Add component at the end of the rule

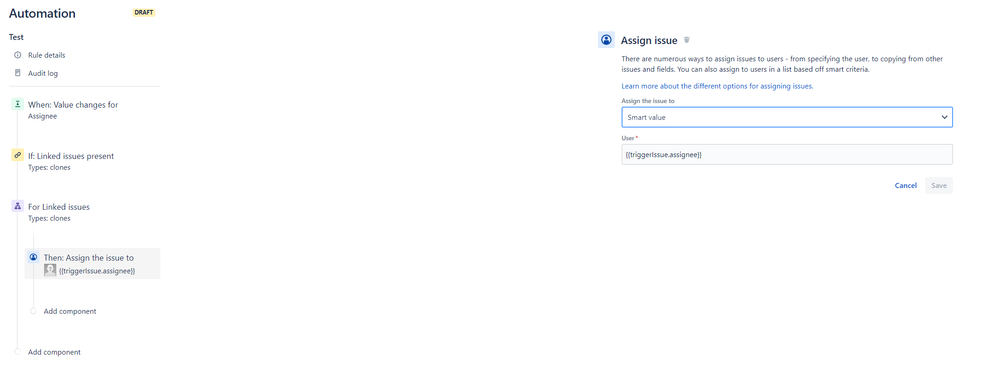(54, 352)
